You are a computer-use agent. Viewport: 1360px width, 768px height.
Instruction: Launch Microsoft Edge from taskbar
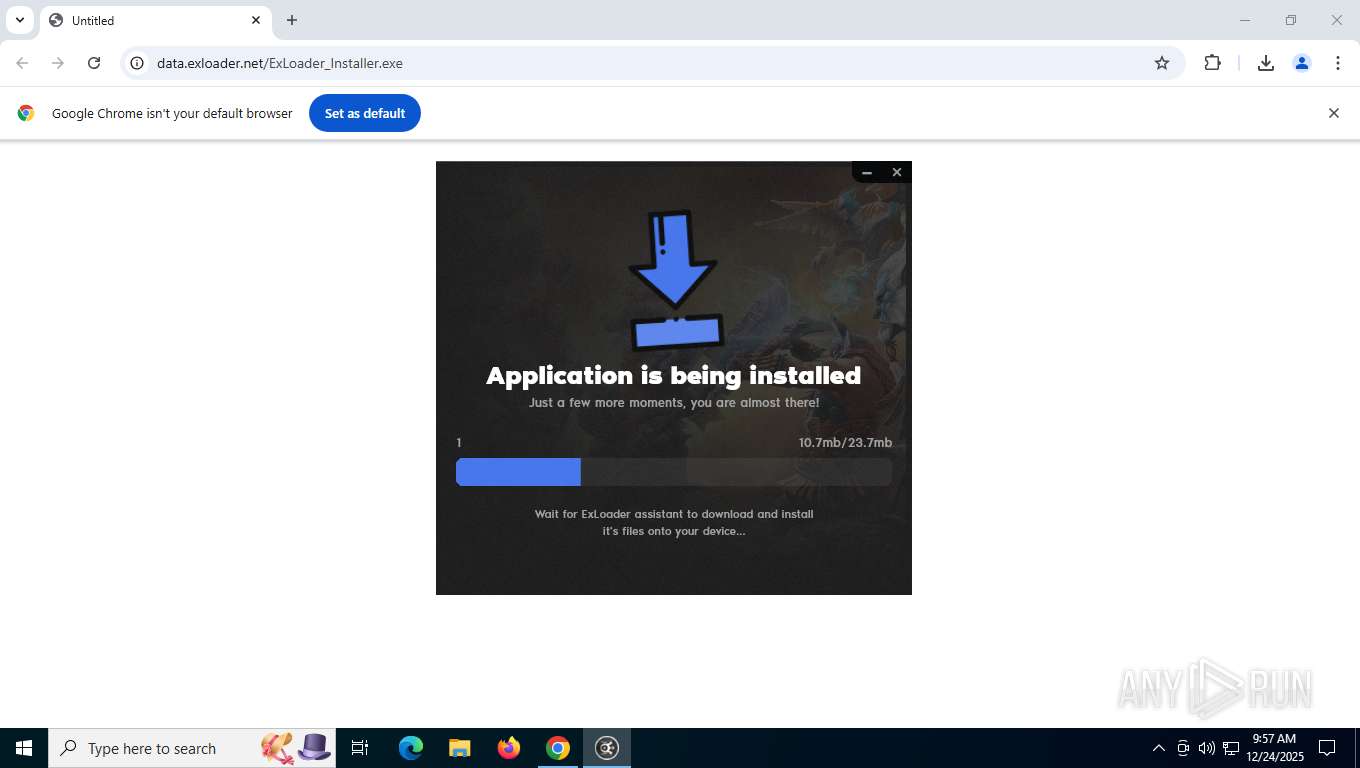pos(411,748)
